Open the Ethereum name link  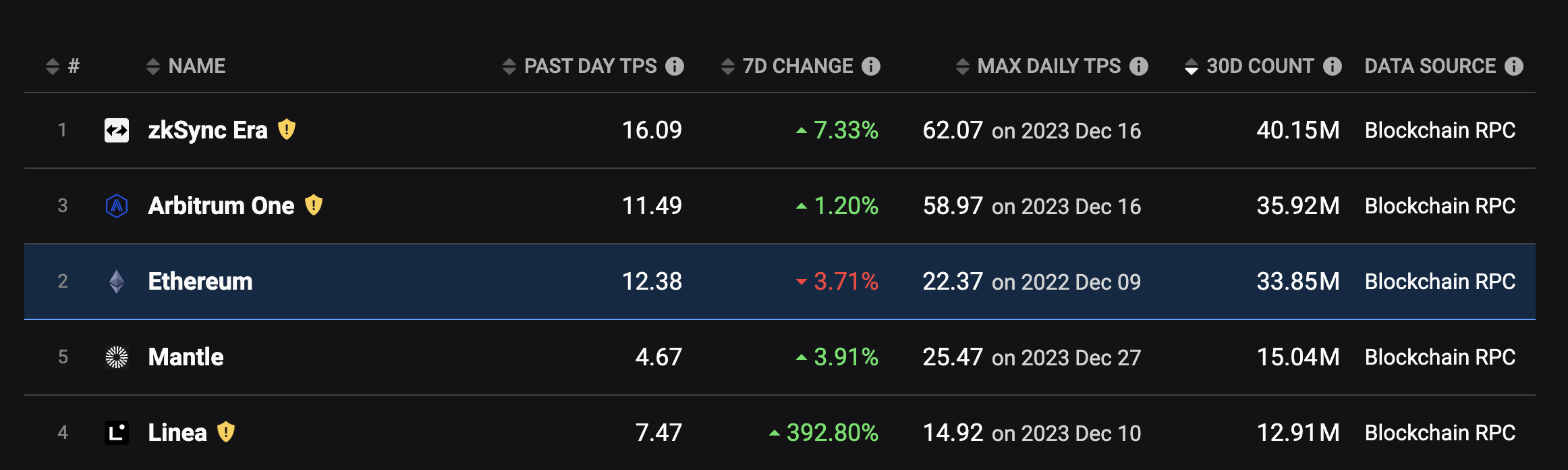coord(200,282)
